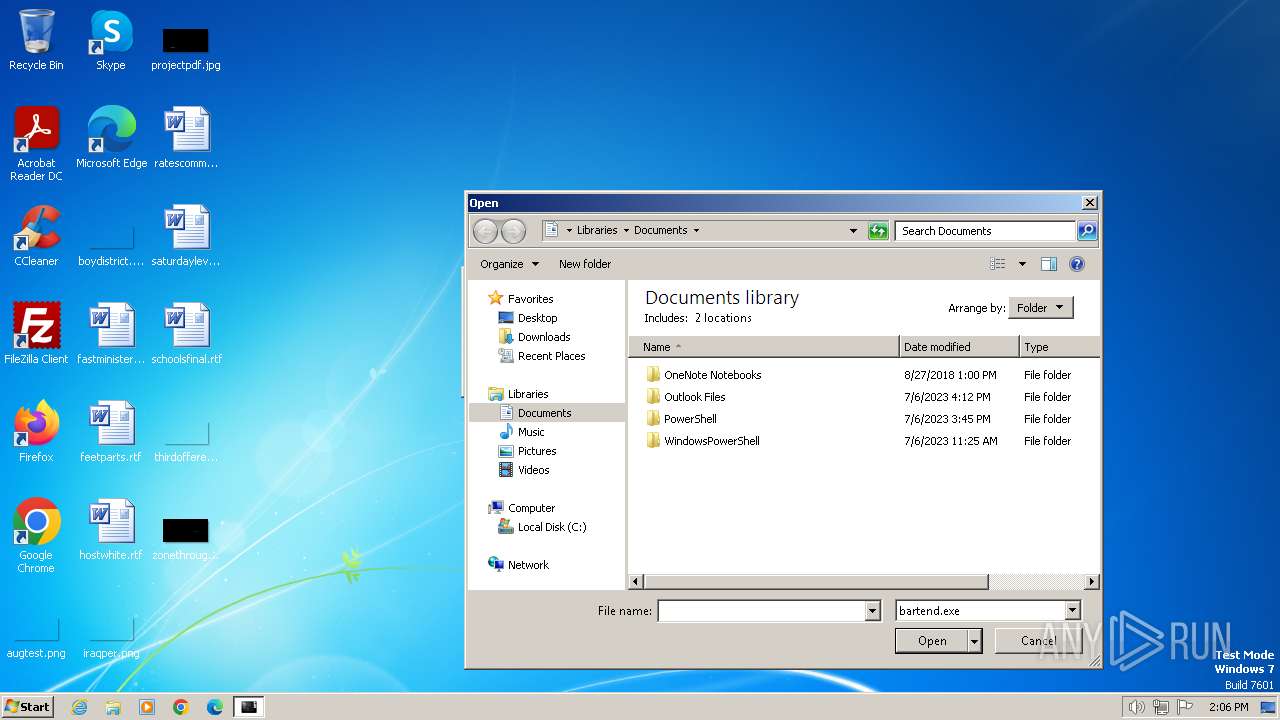Sort by Date modified column
Image resolution: width=1280 pixels, height=720 pixels.
pyautogui.click(x=959, y=347)
